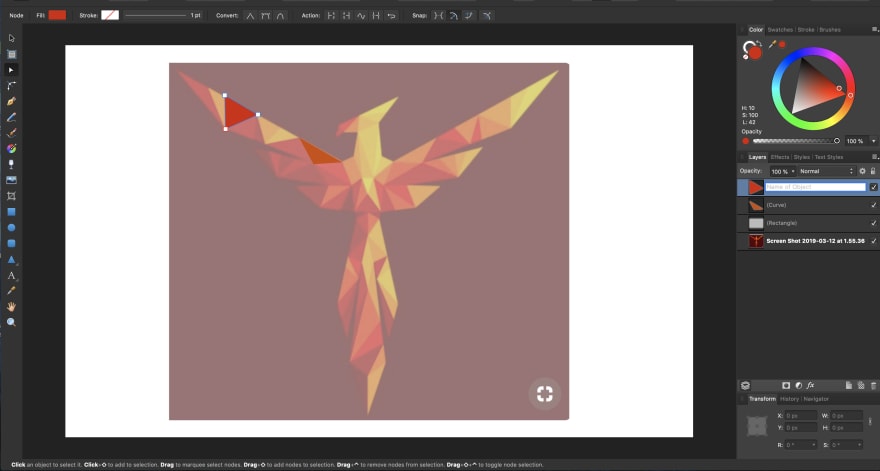Click the Stroke swatch in toolbar
This screenshot has width=880, height=471.
tap(110, 15)
